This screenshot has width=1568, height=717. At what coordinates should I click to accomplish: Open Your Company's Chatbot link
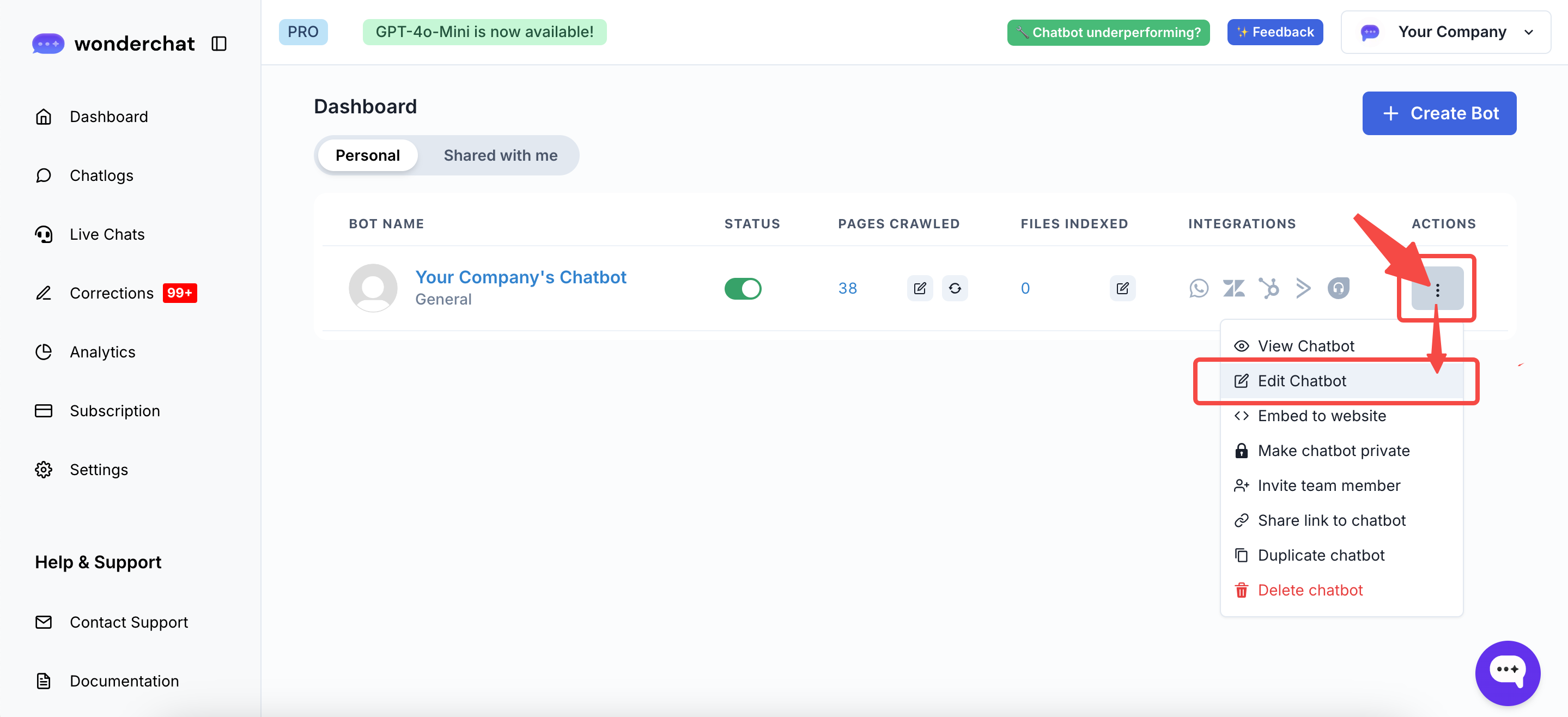pos(520,277)
